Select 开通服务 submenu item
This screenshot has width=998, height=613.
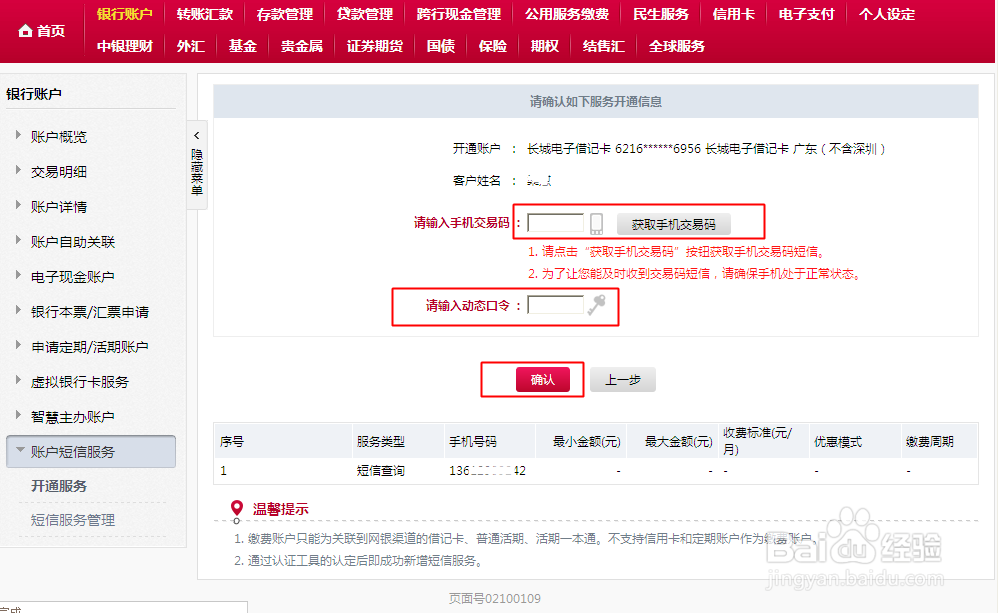tap(59, 486)
